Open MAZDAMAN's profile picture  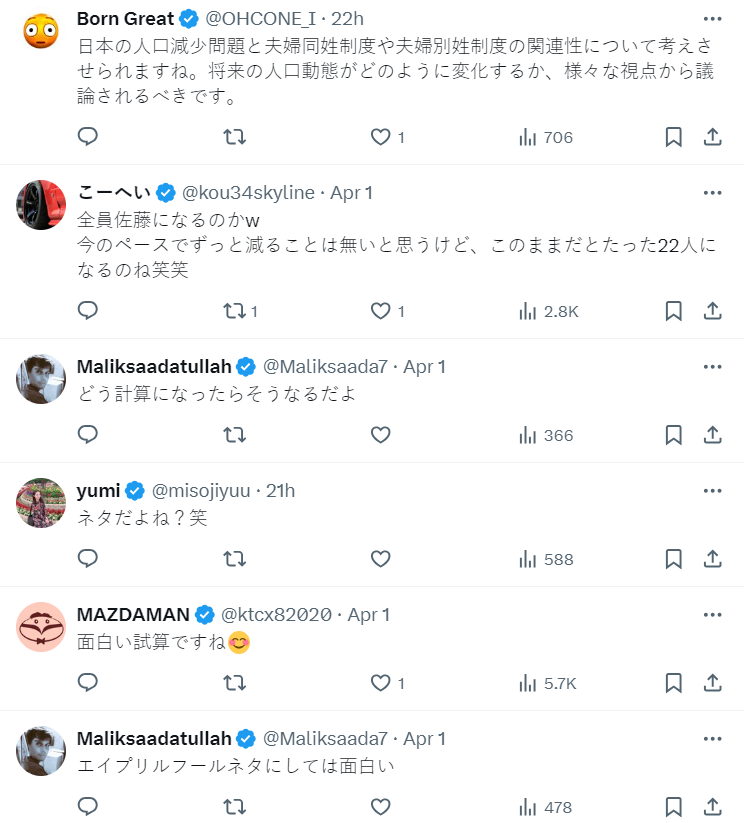click(x=41, y=627)
